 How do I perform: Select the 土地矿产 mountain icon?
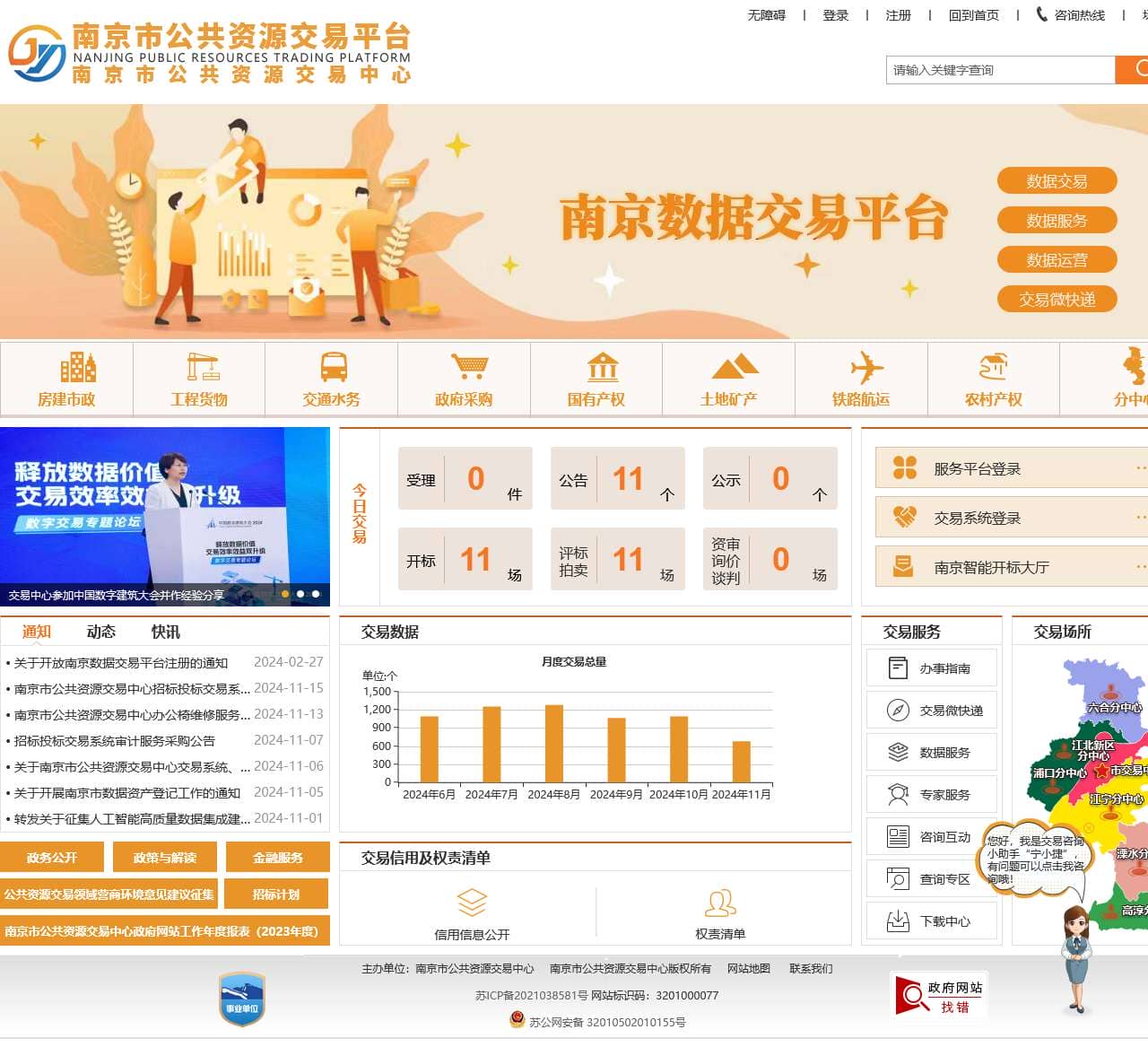pos(735,367)
